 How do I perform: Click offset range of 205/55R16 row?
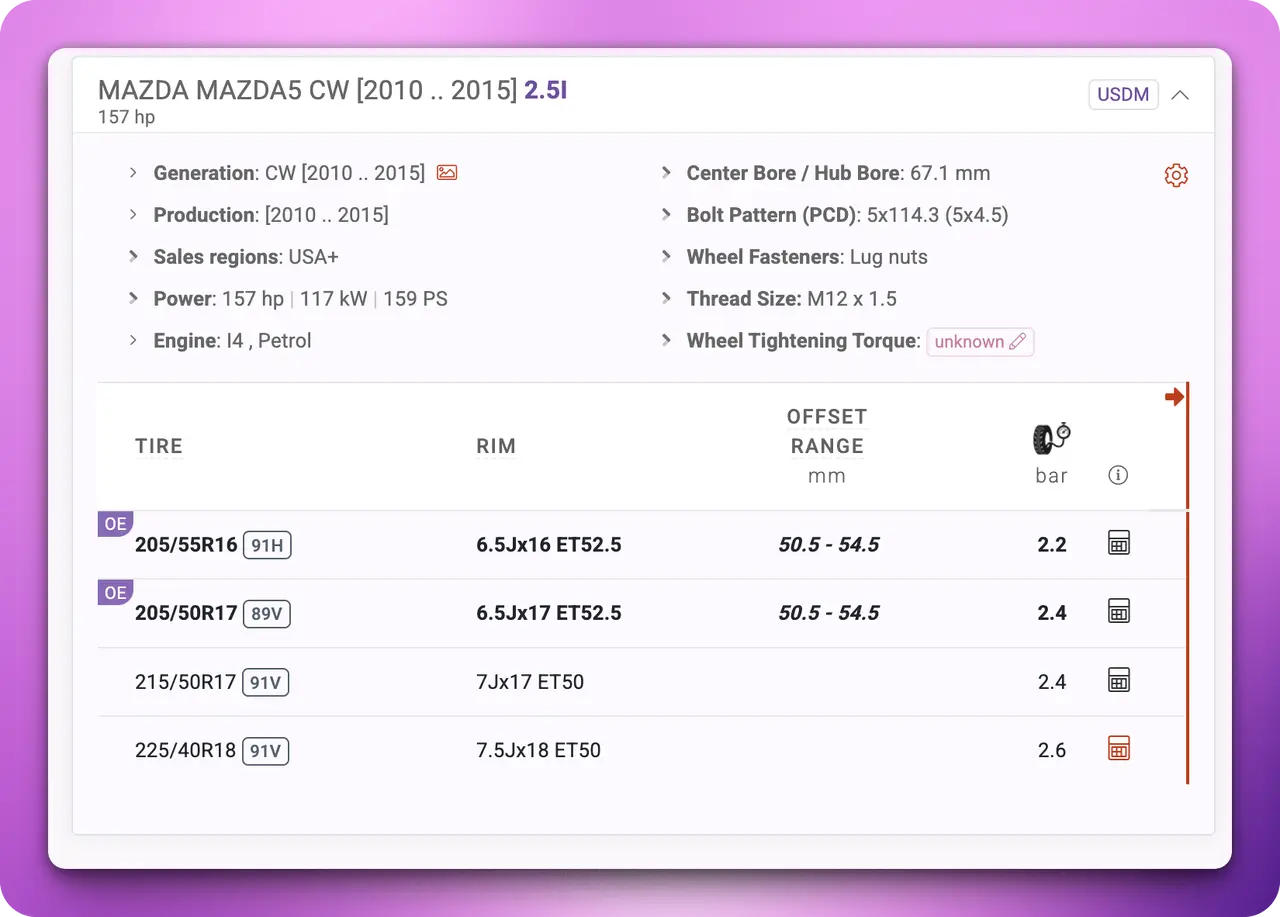click(x=829, y=545)
